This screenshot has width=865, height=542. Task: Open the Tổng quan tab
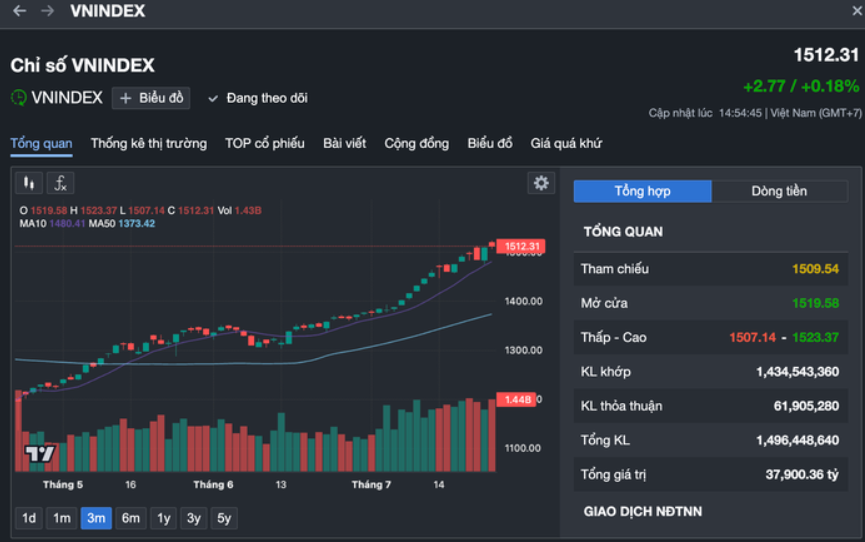(x=41, y=144)
